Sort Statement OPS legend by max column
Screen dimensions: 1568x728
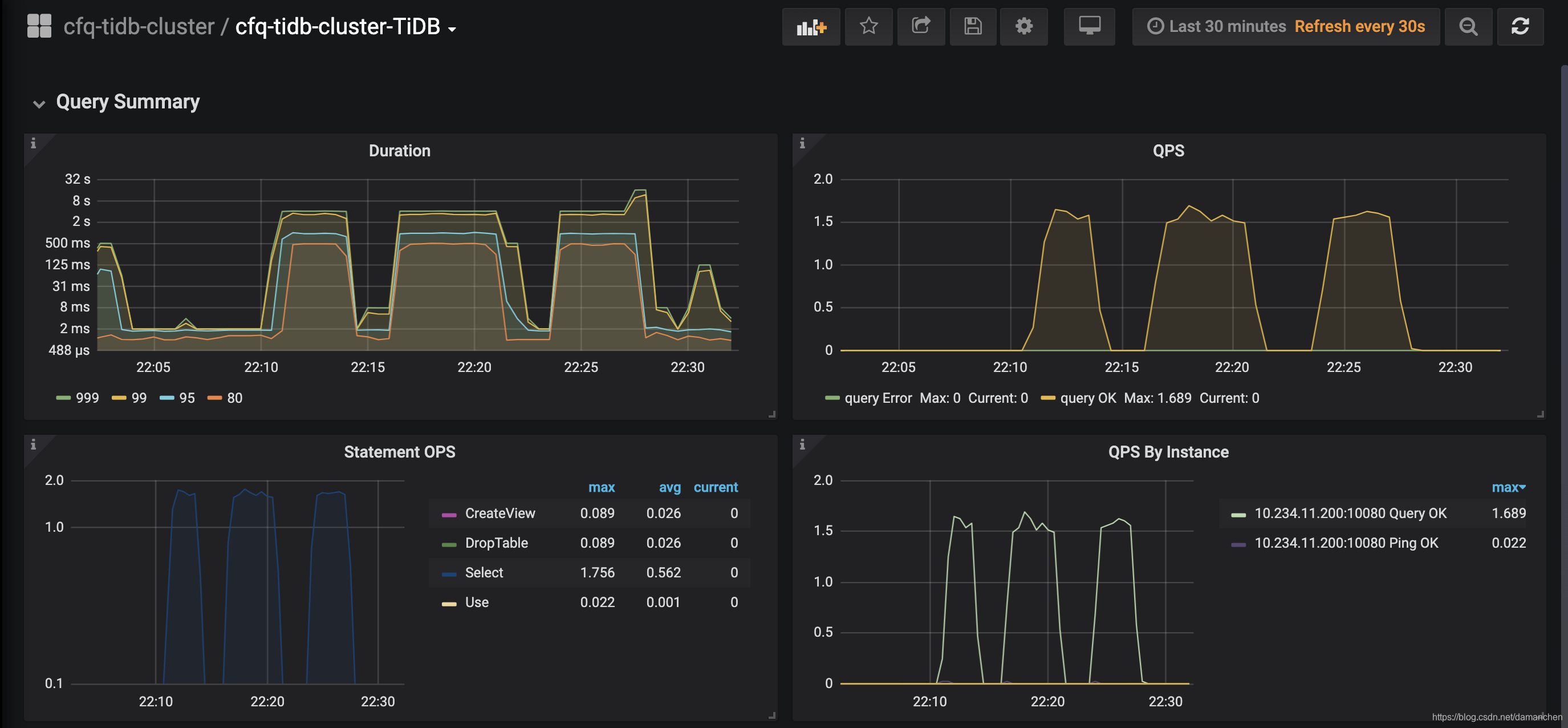click(602, 487)
